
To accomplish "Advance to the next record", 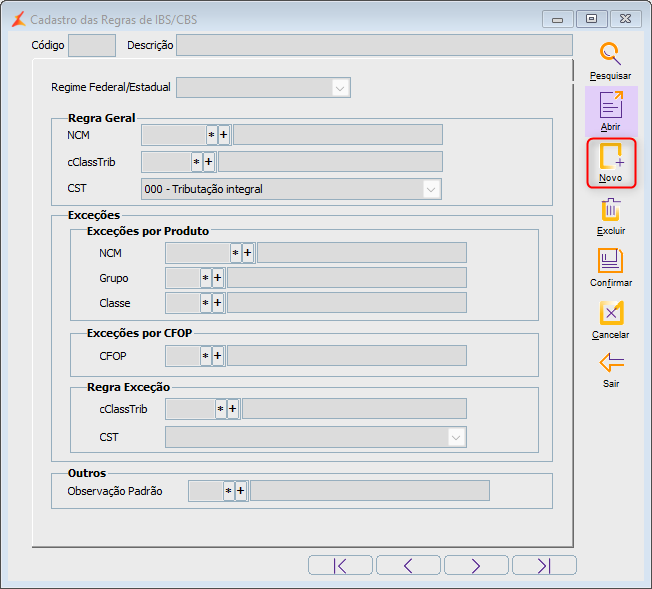I will 476,566.
